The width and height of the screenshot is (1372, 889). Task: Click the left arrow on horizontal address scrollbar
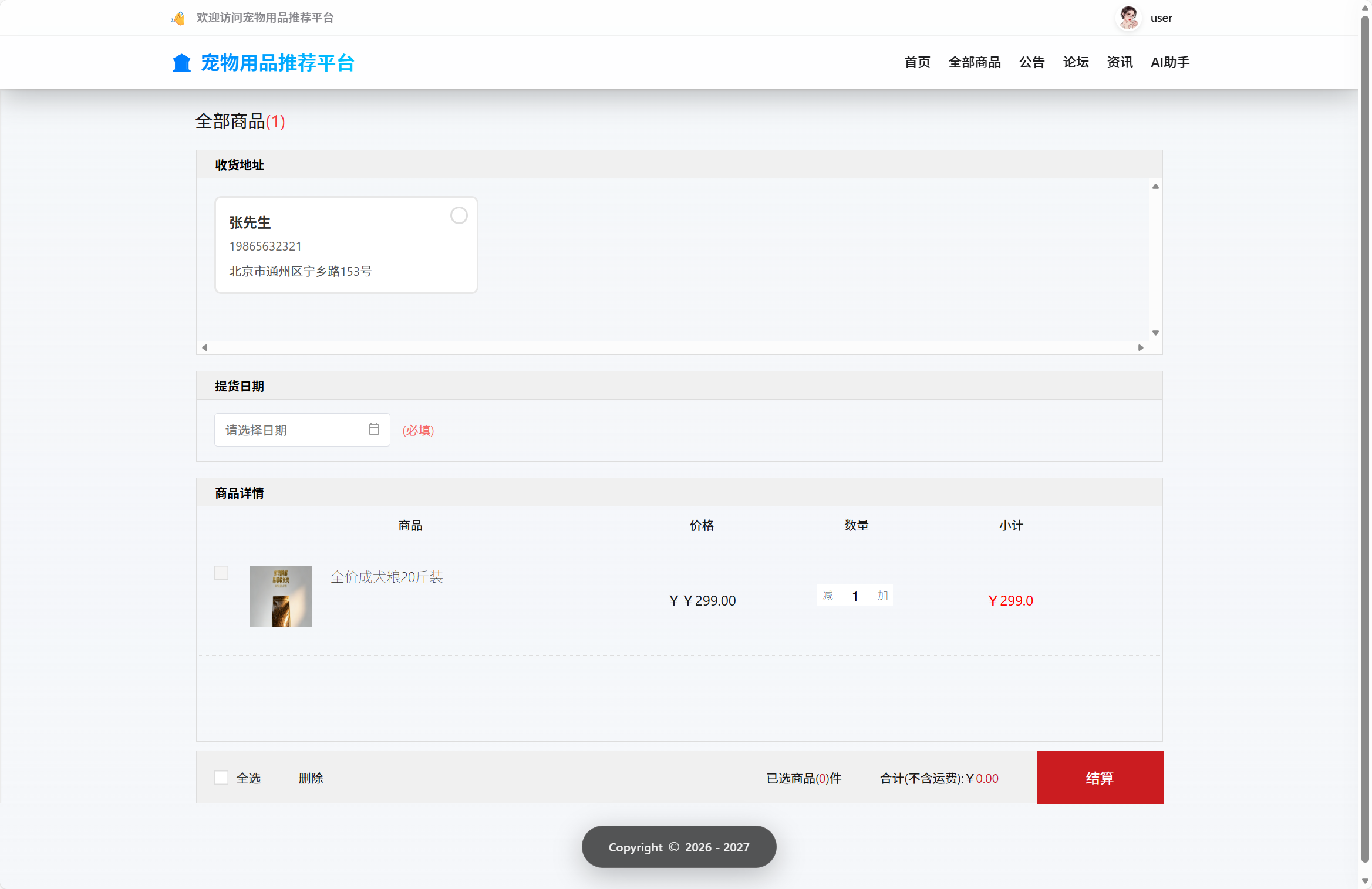[x=204, y=347]
